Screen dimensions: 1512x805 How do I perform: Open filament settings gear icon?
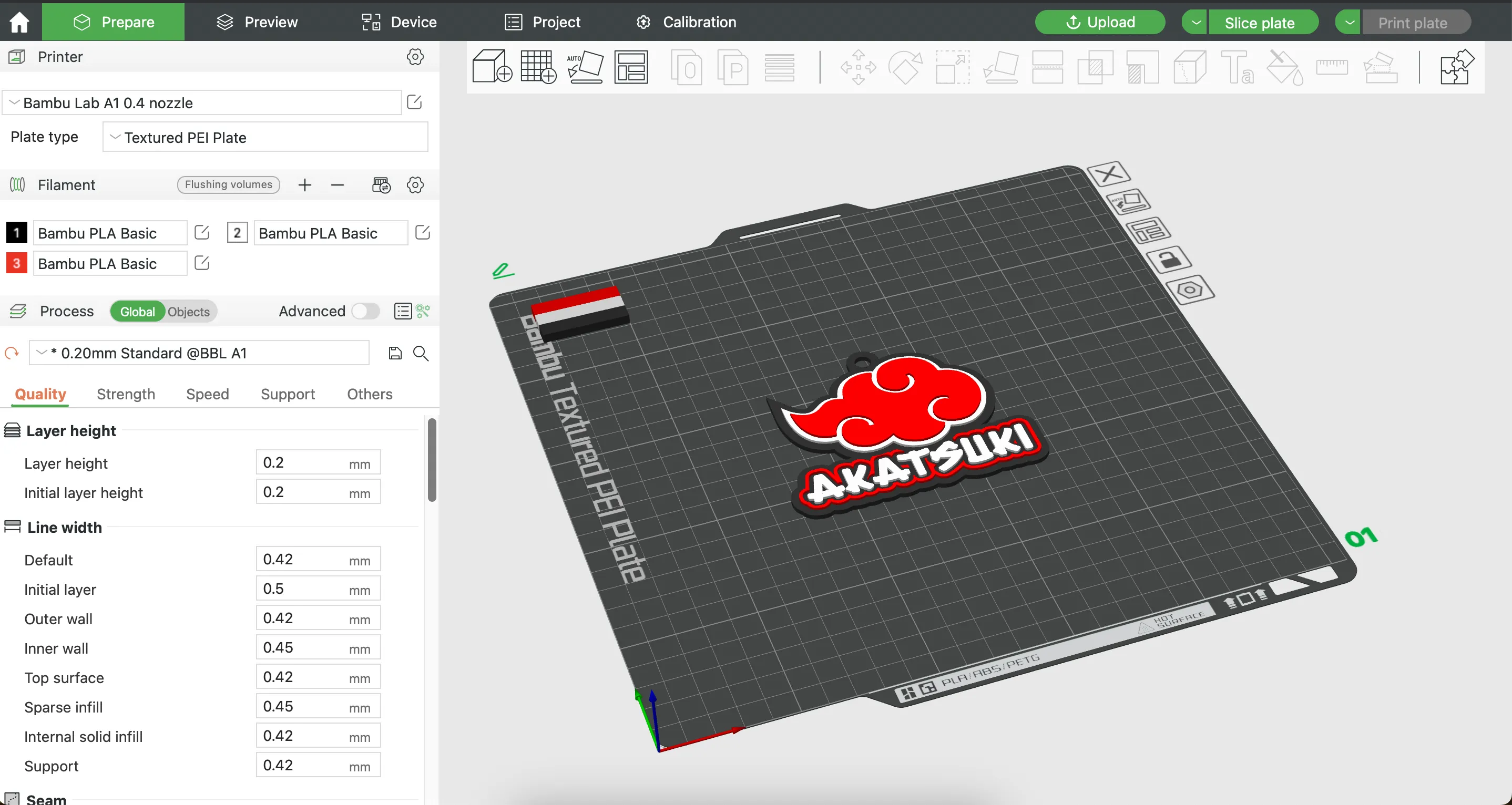(x=415, y=185)
